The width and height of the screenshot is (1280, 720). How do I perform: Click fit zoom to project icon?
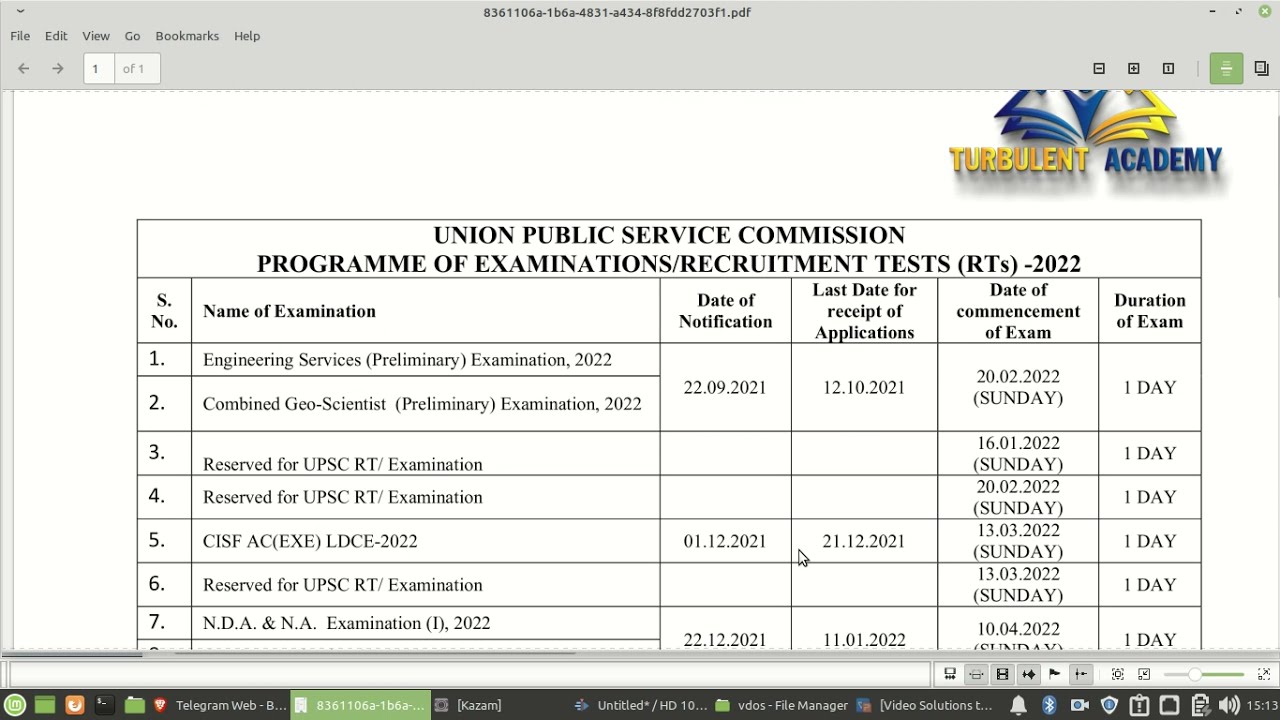[1118, 674]
